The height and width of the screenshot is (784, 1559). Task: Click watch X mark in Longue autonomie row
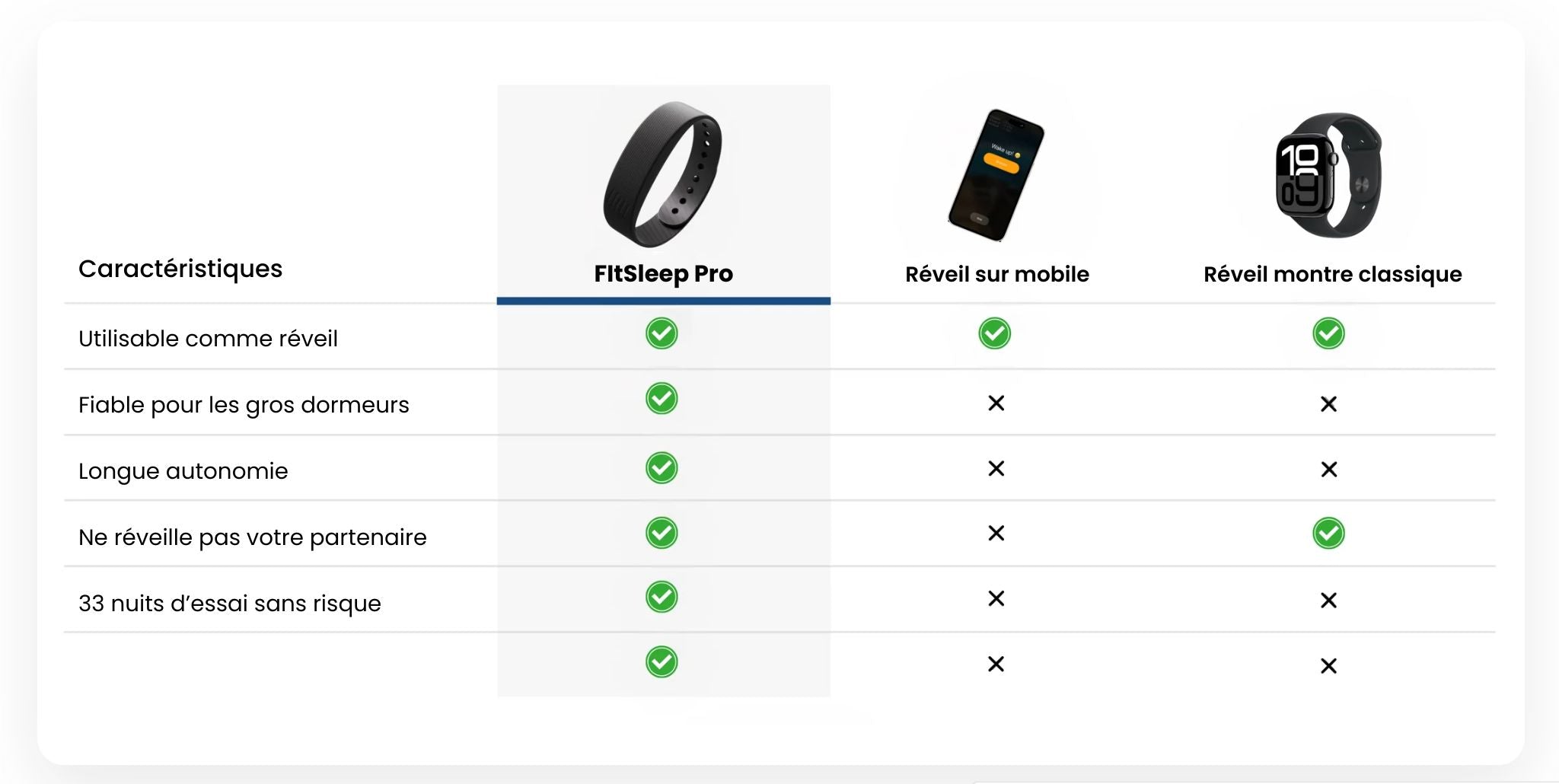click(x=1328, y=470)
